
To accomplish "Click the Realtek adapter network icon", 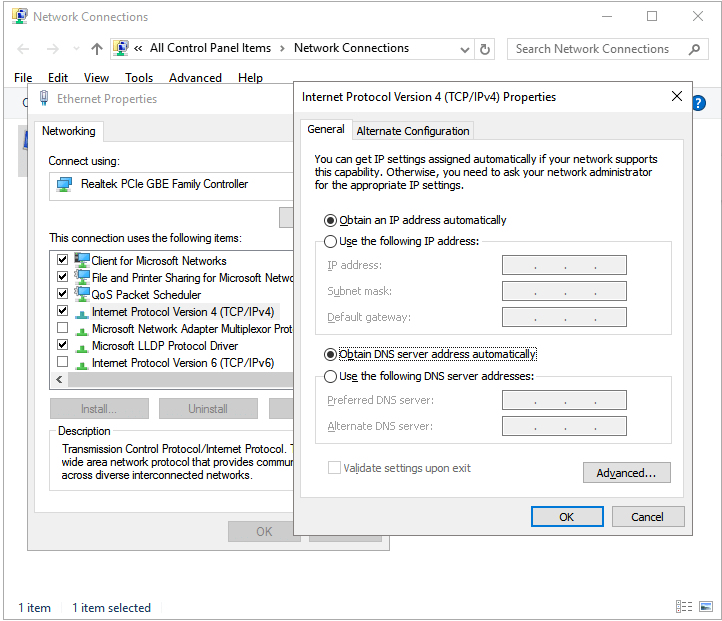I will [65, 184].
